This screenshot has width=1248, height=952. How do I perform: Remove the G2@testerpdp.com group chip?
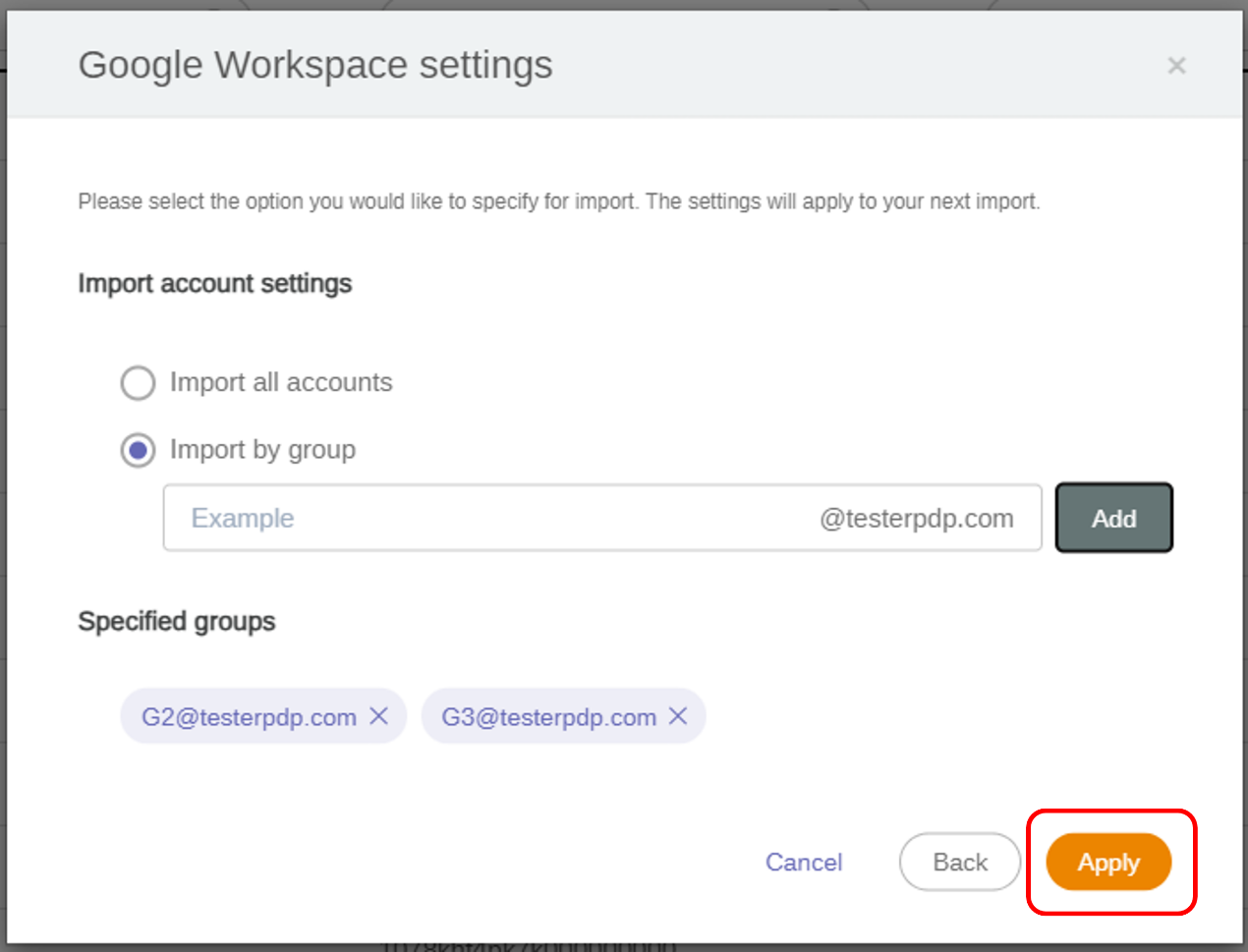(x=378, y=716)
